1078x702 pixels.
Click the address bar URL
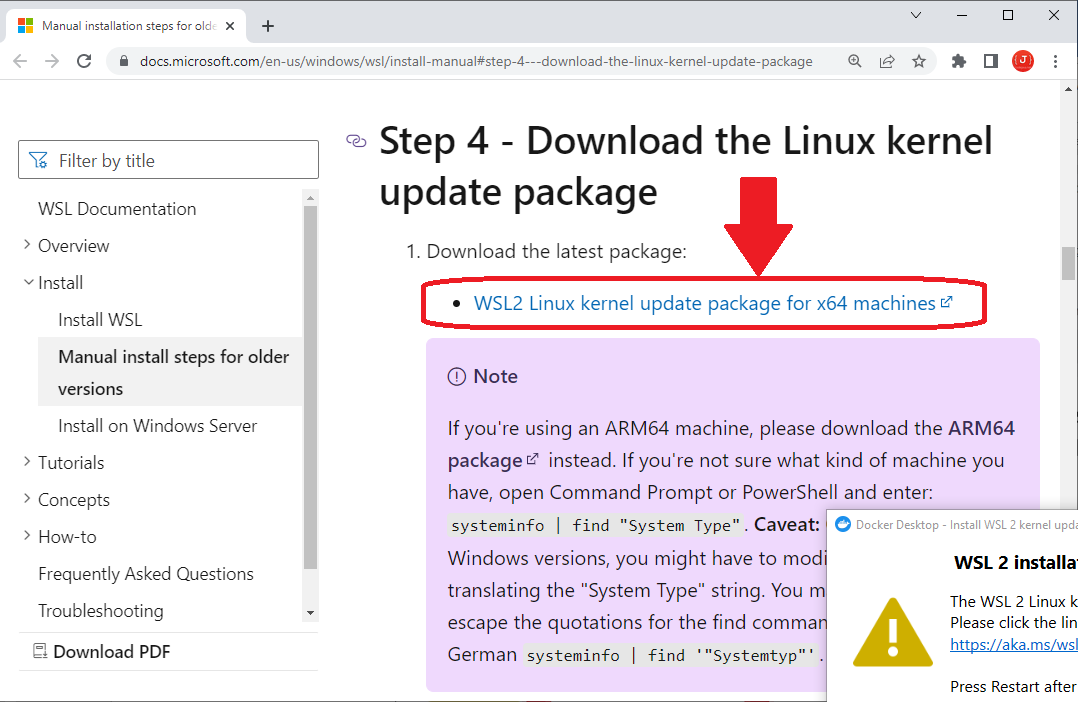click(476, 61)
